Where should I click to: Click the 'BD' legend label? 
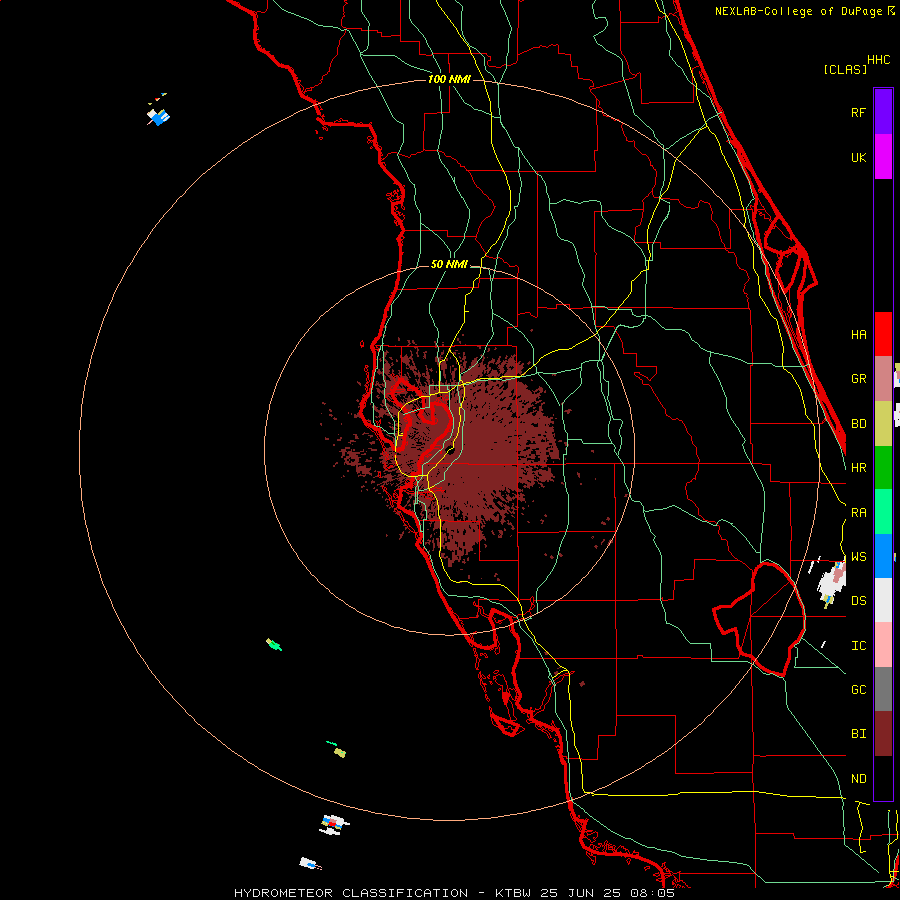point(859,424)
